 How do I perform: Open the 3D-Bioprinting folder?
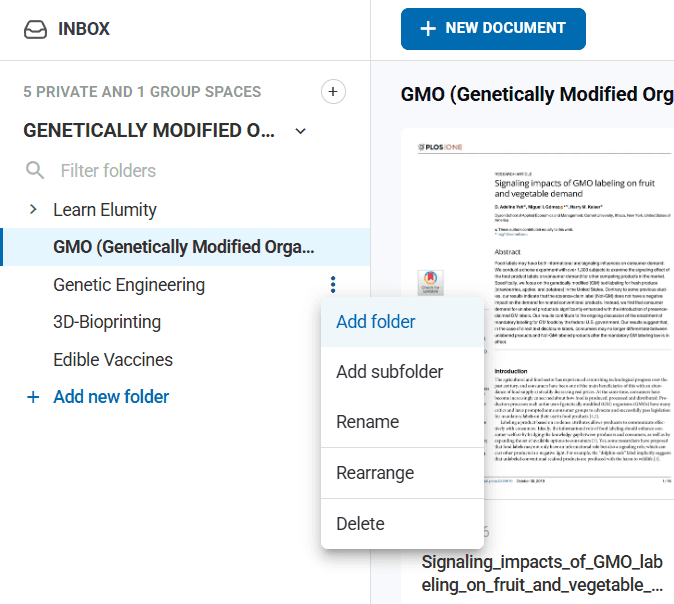[107, 322]
